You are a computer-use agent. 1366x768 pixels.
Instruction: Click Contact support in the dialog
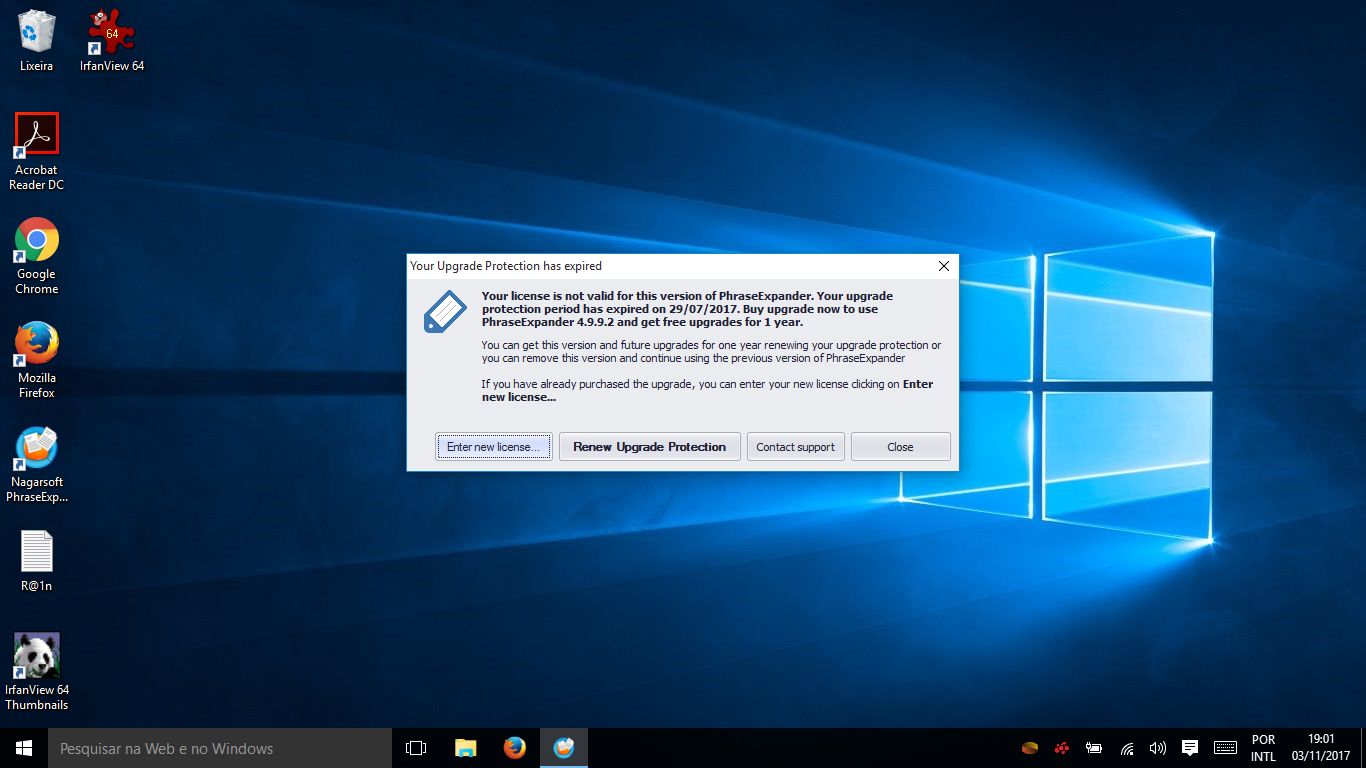point(795,447)
